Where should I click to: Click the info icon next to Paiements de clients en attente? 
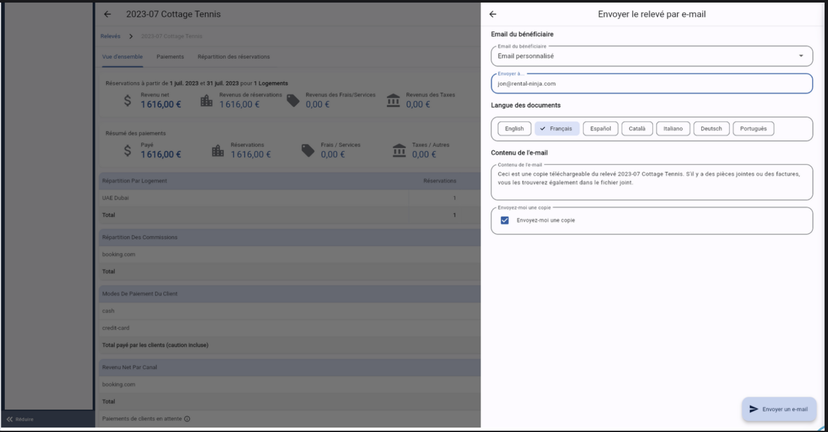click(187, 419)
